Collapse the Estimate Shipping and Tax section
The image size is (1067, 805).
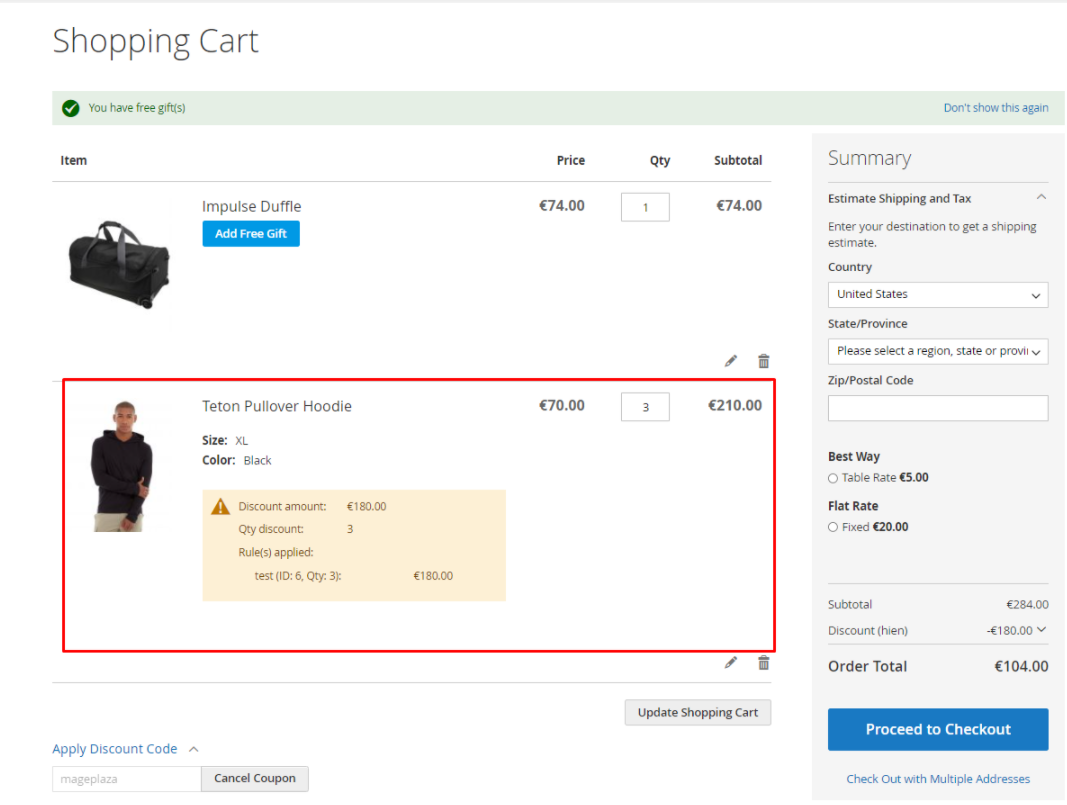pyautogui.click(x=1041, y=198)
